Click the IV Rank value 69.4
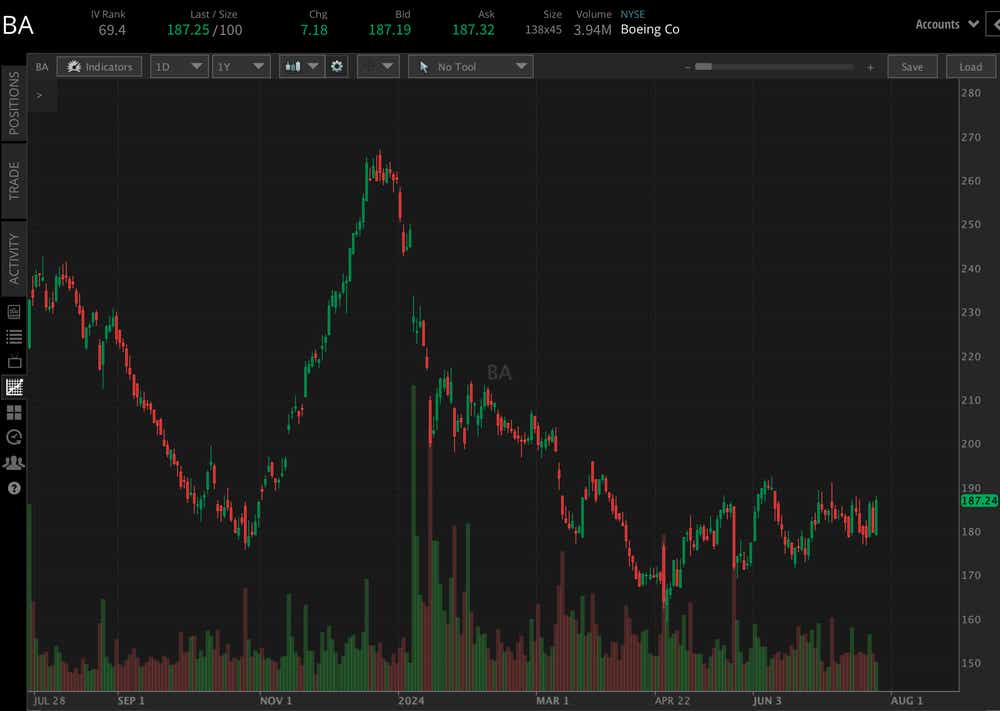This screenshot has height=711, width=1000. 112,30
